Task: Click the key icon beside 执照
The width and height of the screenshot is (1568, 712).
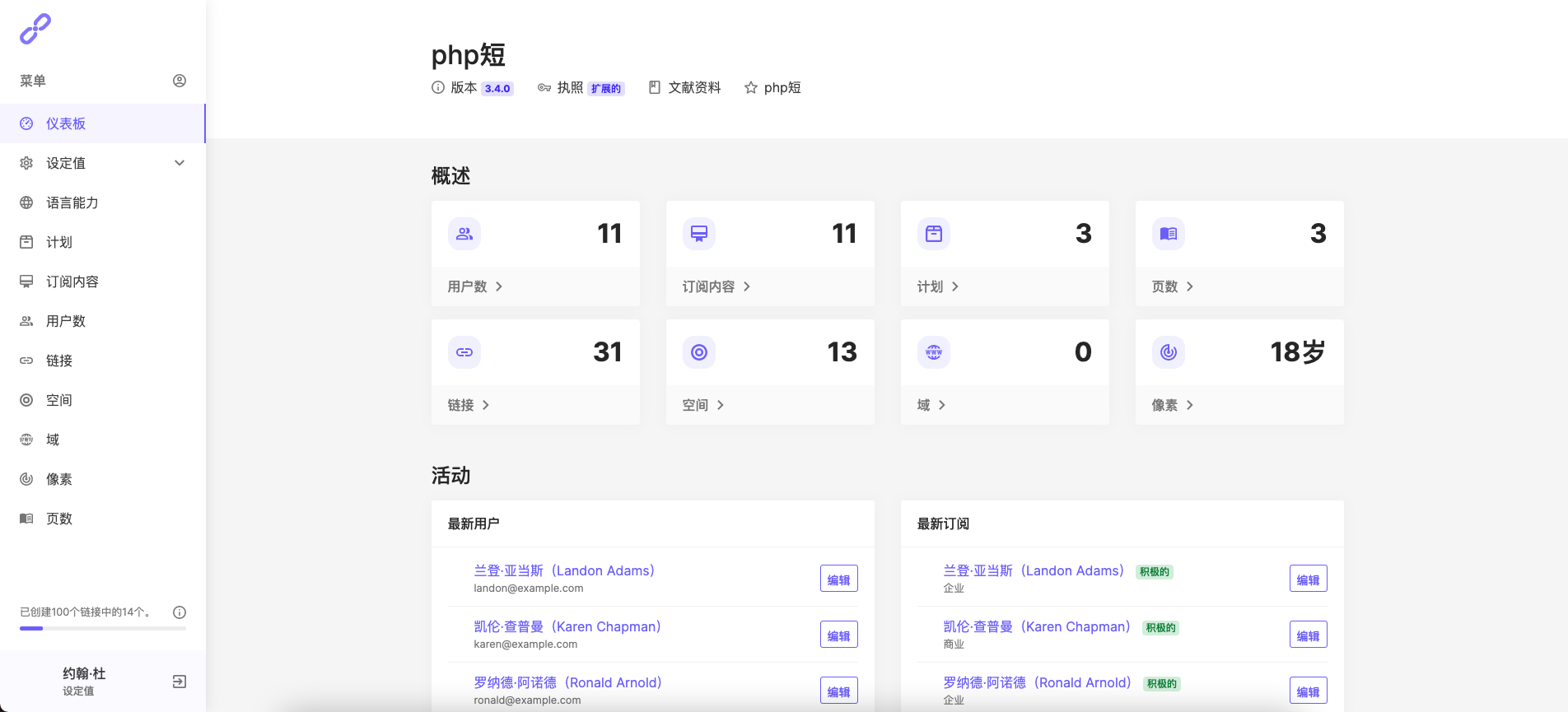Action: point(544,87)
